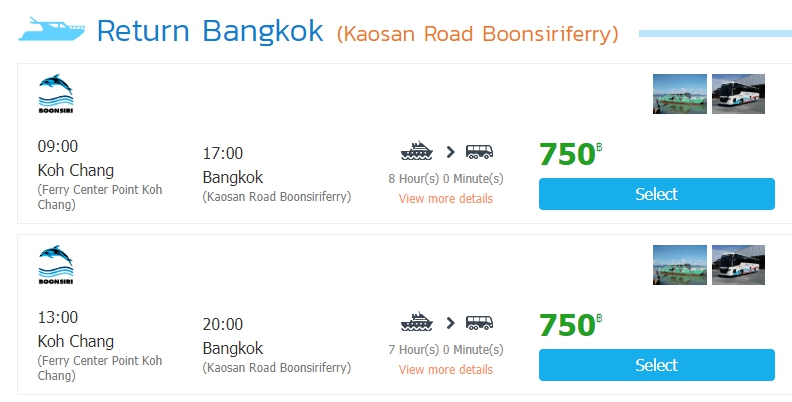The height and width of the screenshot is (402, 792).
Task: Click bus icon on the 7 hour trip
Action: 480,323
